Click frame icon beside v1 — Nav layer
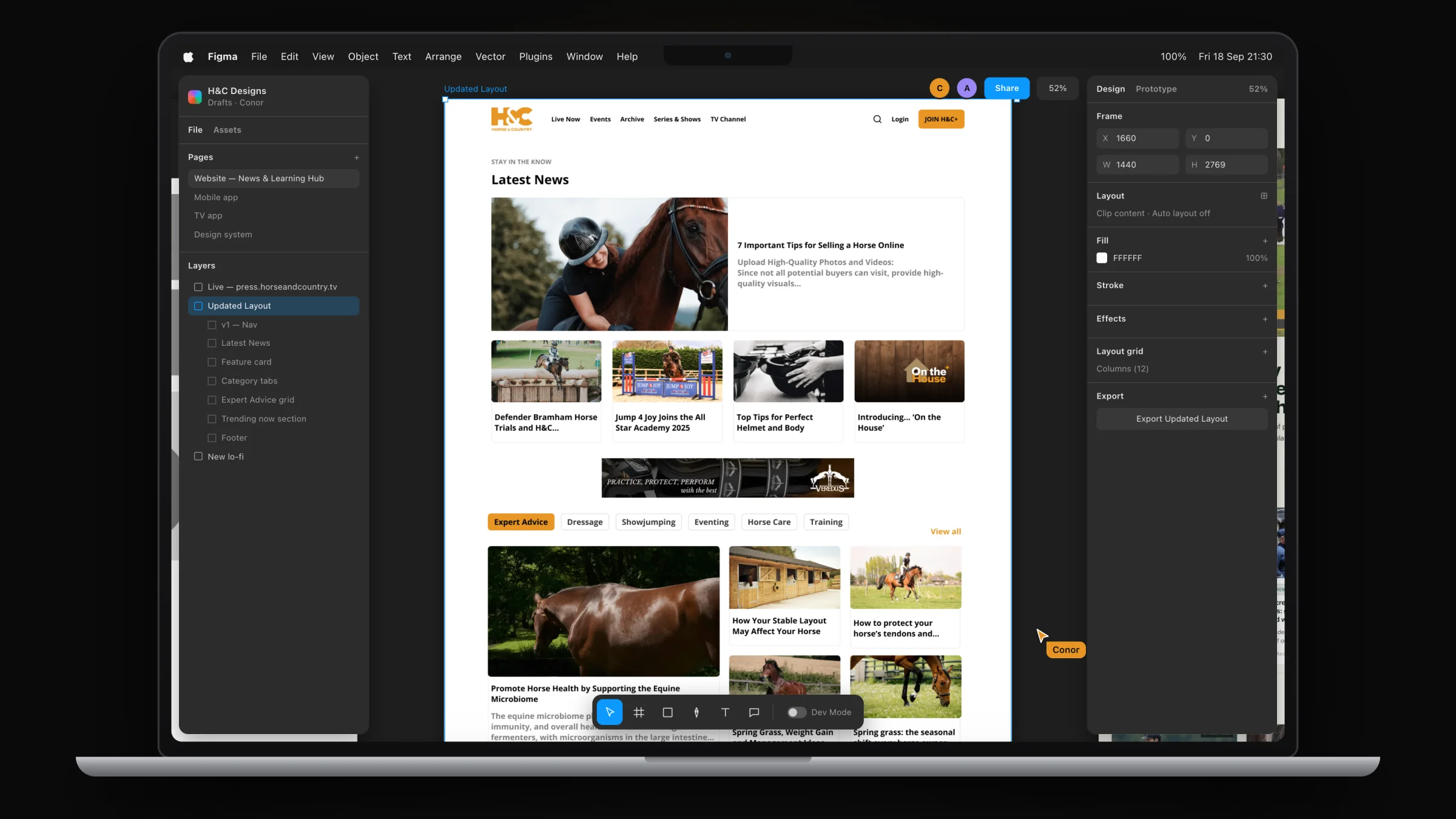This screenshot has height=819, width=1456. 212,325
